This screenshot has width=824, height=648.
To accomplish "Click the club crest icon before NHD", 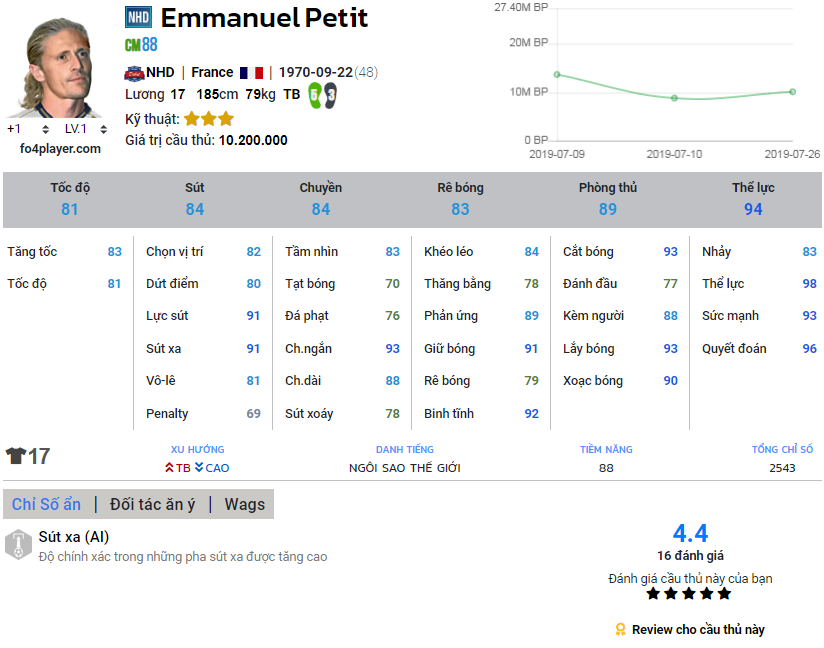I will 134,72.
